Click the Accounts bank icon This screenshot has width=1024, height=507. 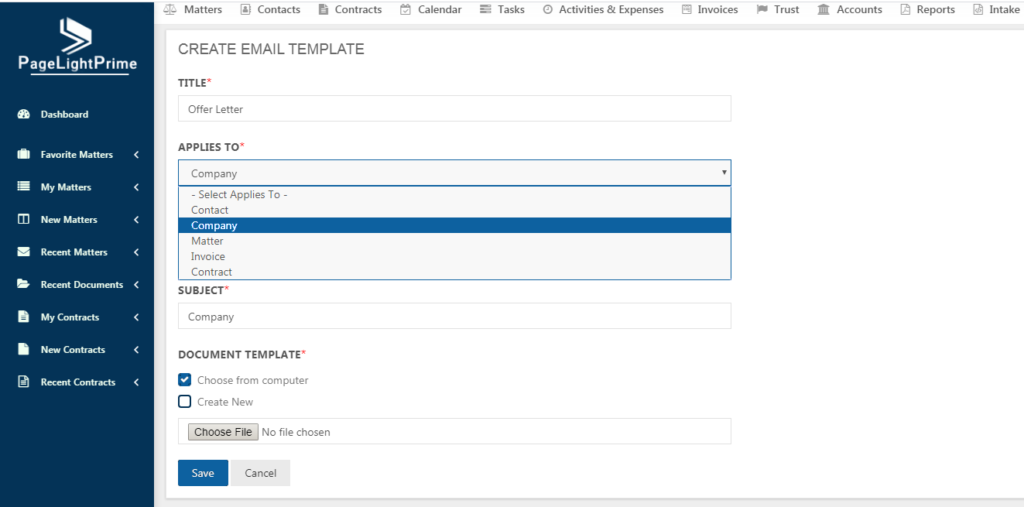824,10
